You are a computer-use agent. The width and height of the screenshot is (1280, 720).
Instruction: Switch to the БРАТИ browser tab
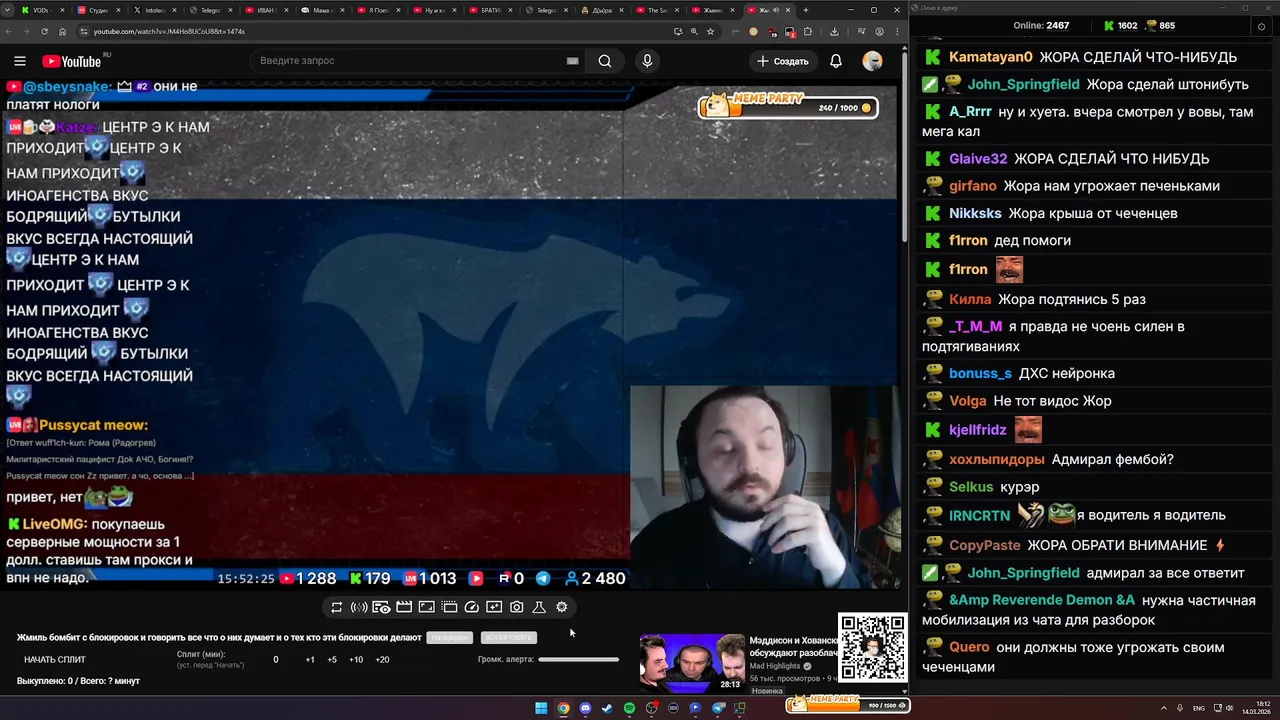pyautogui.click(x=489, y=10)
